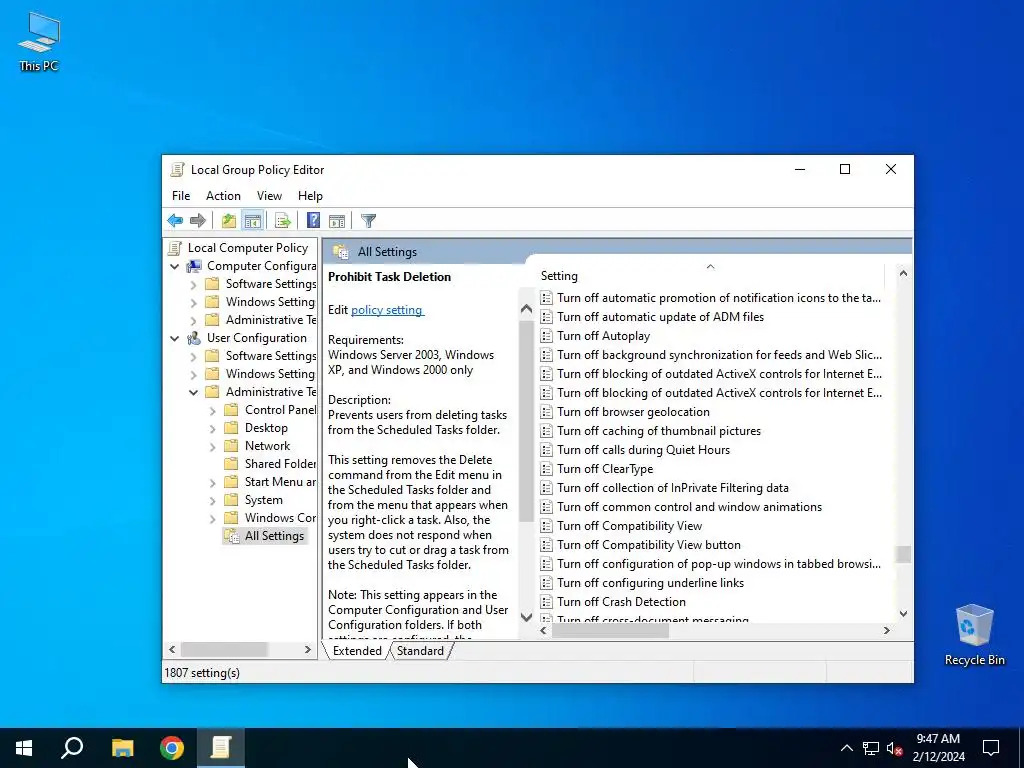Image resolution: width=1024 pixels, height=768 pixels.
Task: Click the description pane vertical scrollbar thumb
Action: click(x=526, y=422)
